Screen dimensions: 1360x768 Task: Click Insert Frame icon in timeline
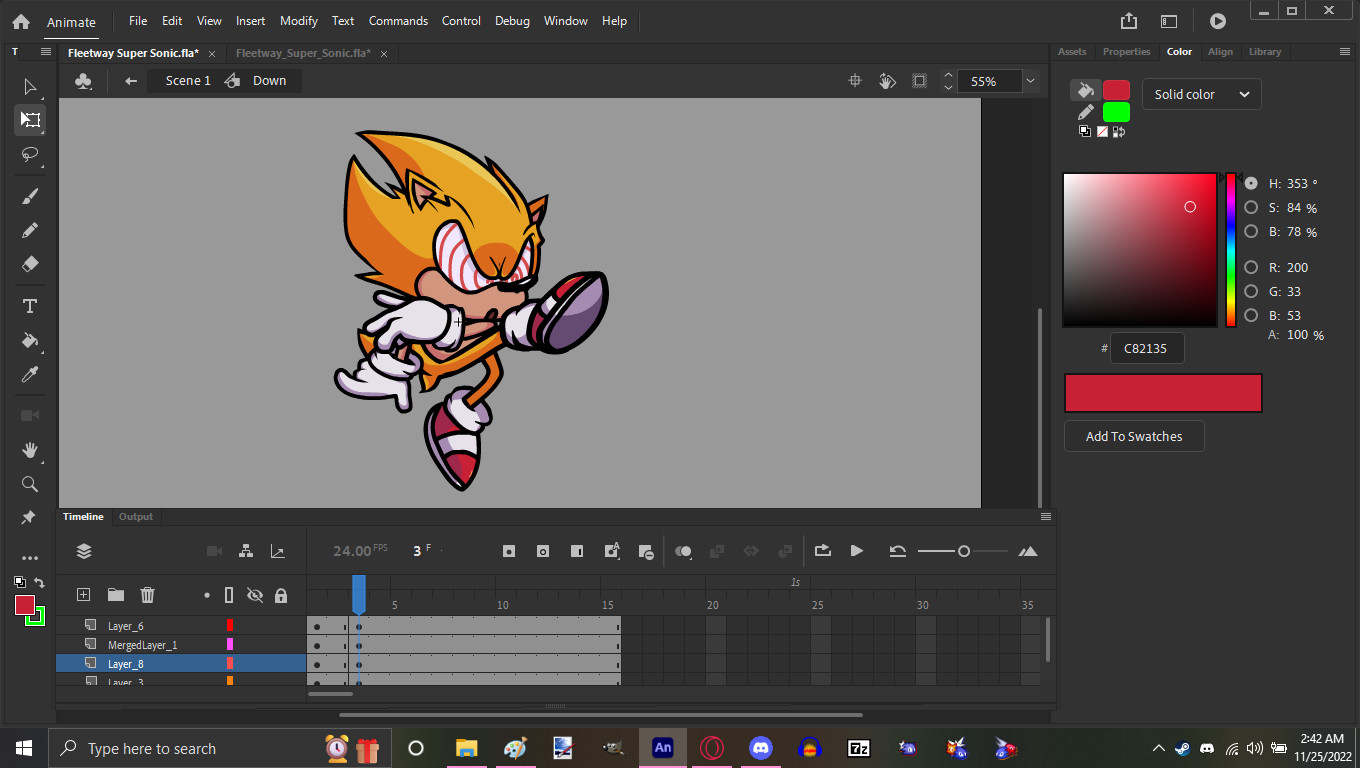point(577,551)
